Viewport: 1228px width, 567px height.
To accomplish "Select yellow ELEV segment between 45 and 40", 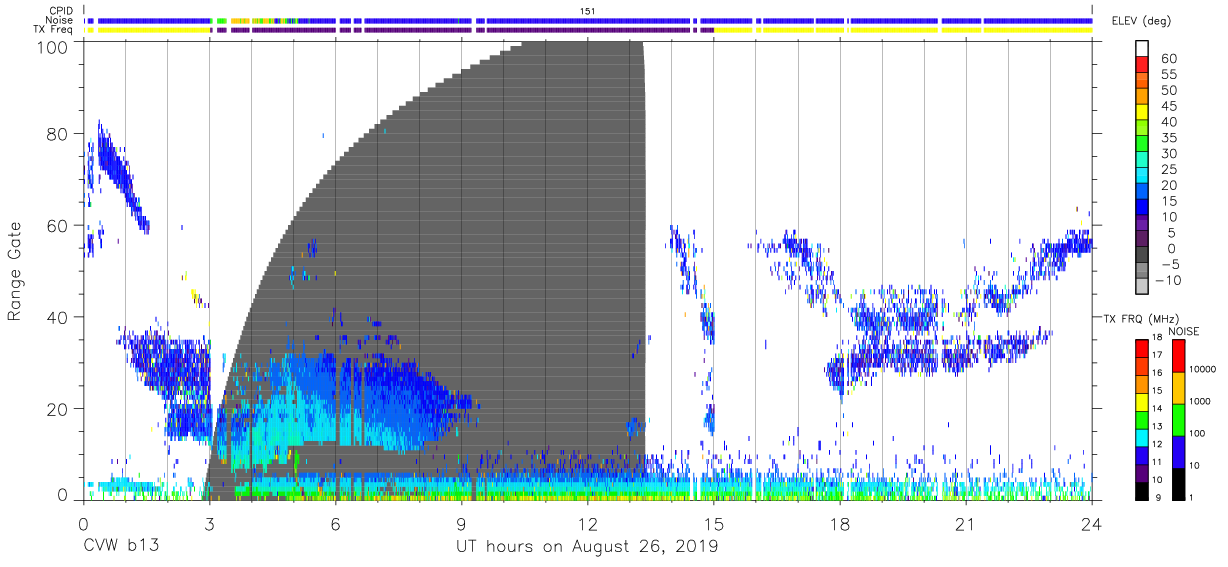I will coord(1143,112).
